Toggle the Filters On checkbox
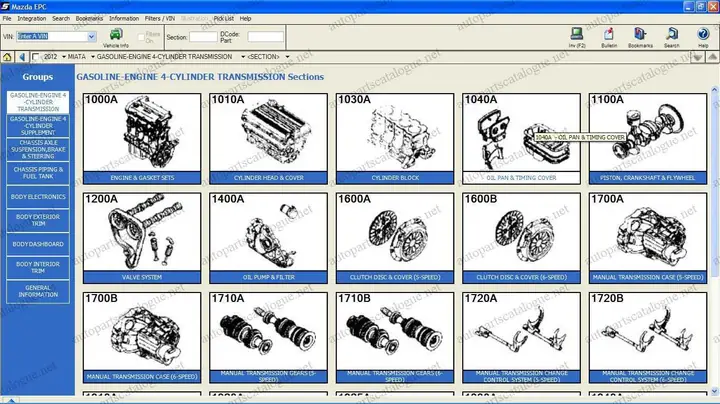The width and height of the screenshot is (720, 404). point(140,36)
